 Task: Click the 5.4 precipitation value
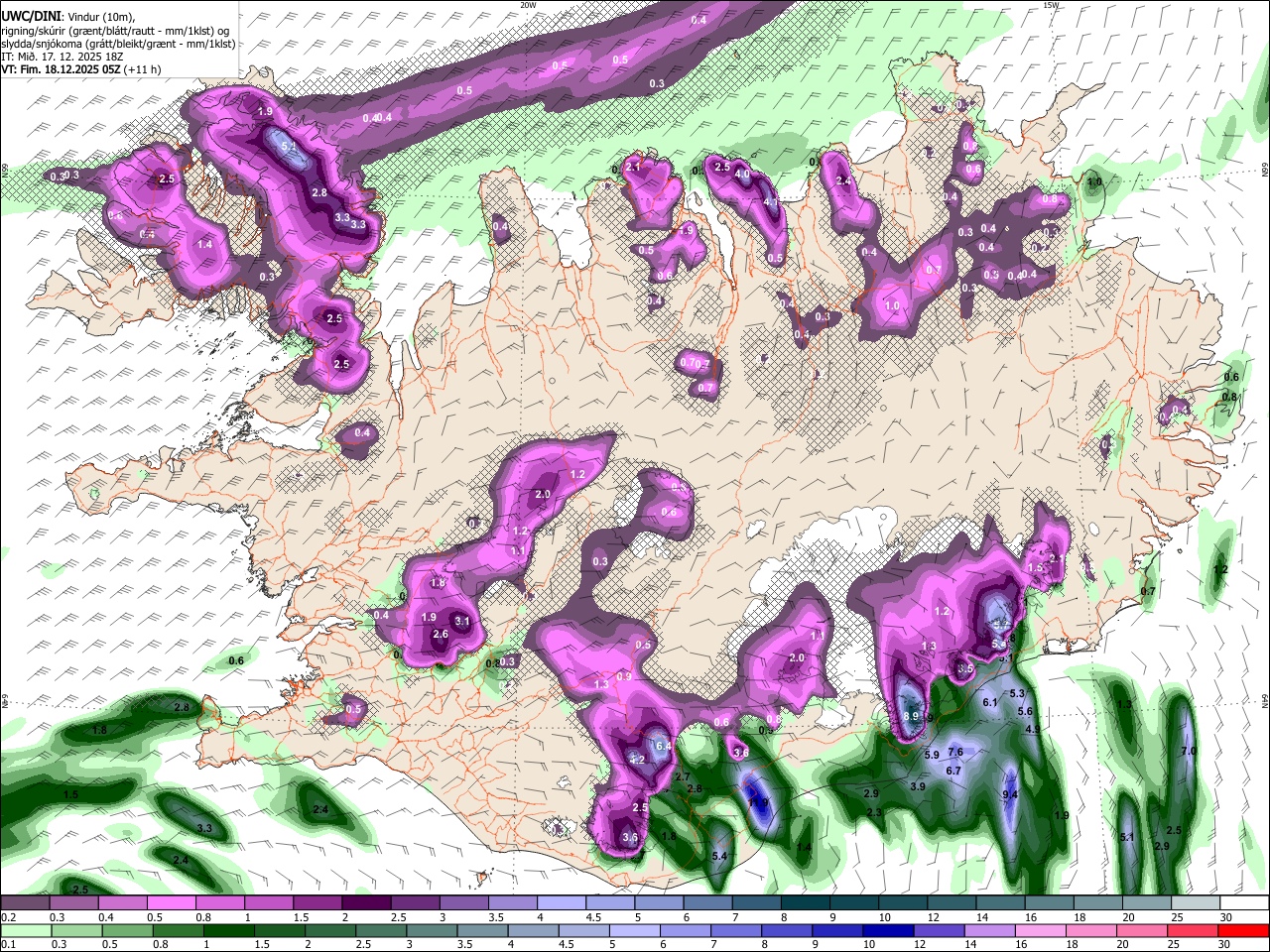pyautogui.click(x=720, y=856)
